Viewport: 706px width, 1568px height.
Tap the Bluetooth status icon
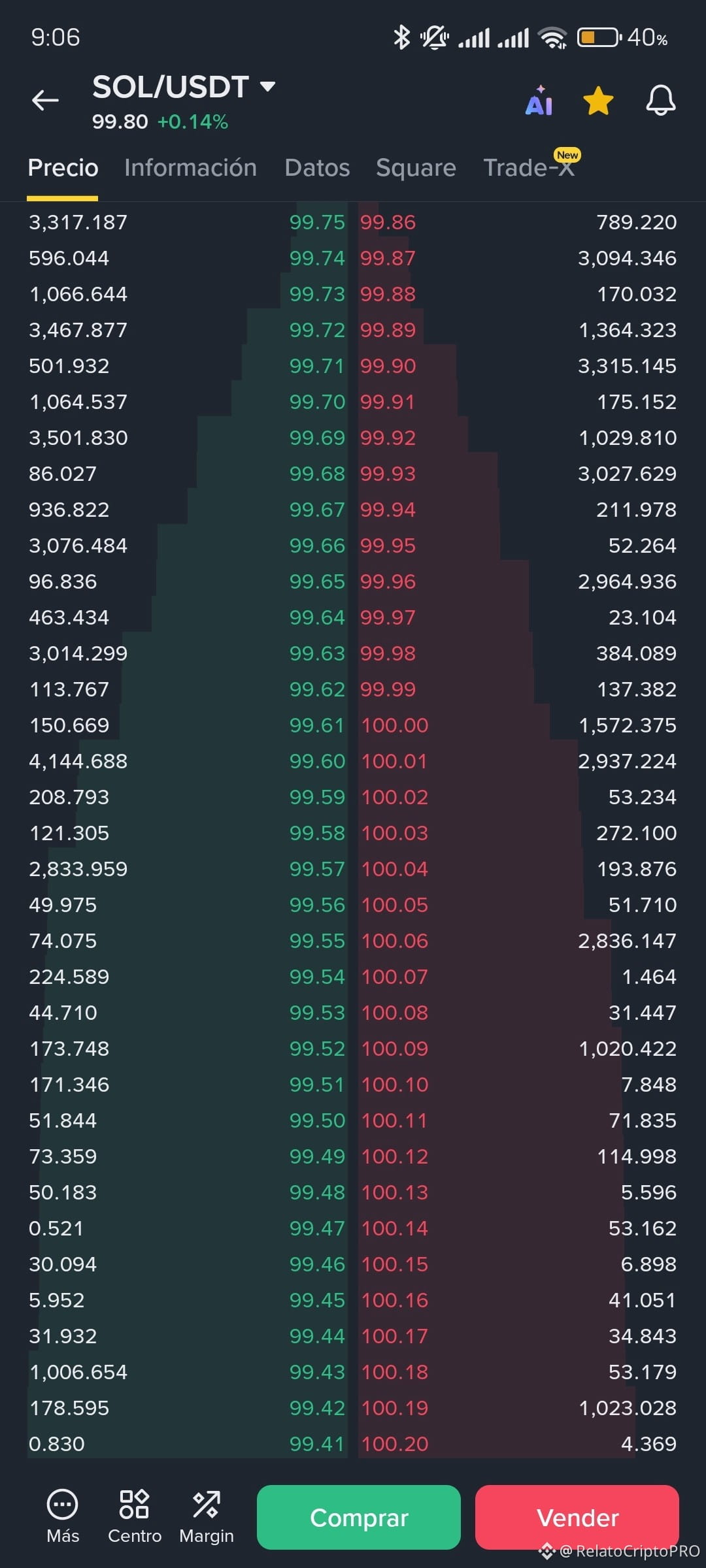tap(401, 37)
